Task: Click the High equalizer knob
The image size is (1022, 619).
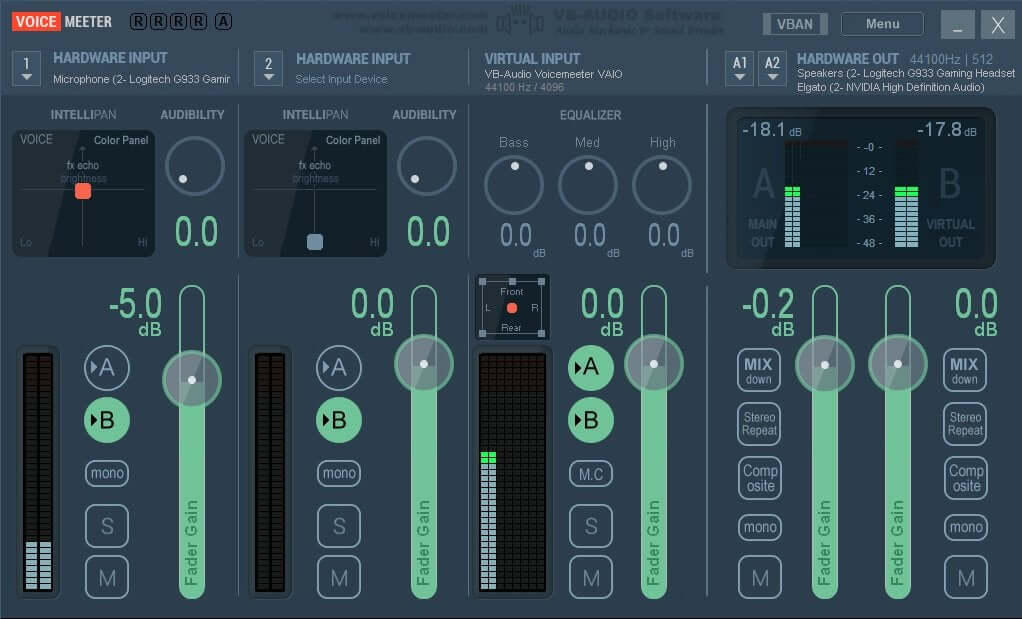Action: [662, 185]
